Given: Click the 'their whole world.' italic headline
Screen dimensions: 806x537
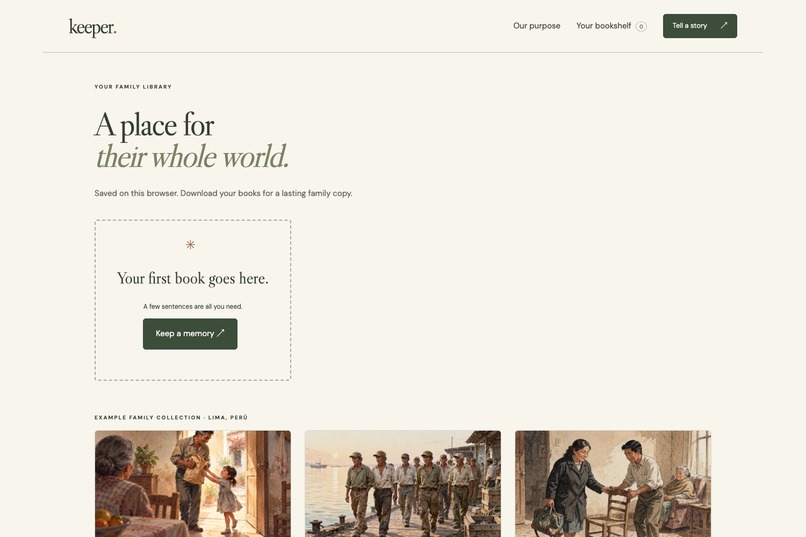Looking at the screenshot, I should click(192, 157).
